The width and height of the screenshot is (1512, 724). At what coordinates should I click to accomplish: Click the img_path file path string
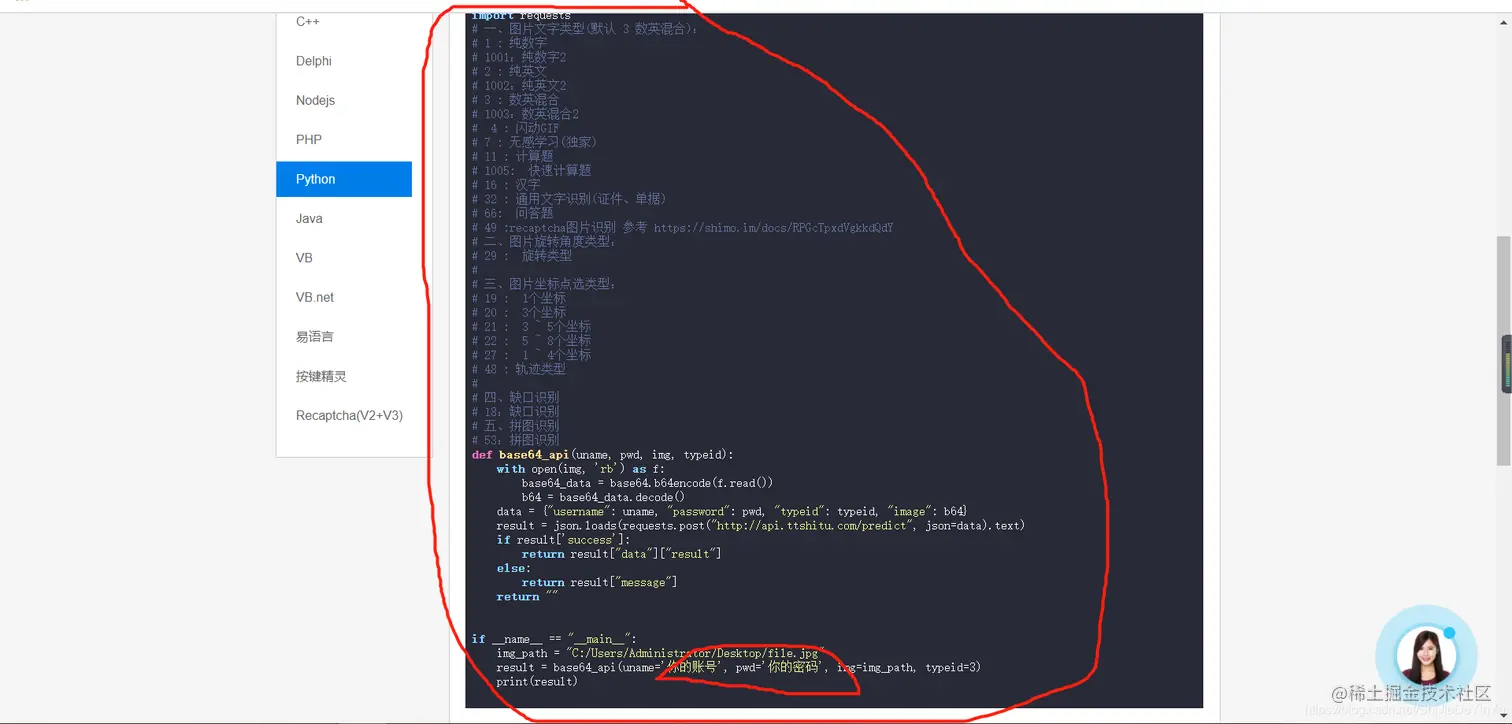click(x=694, y=653)
